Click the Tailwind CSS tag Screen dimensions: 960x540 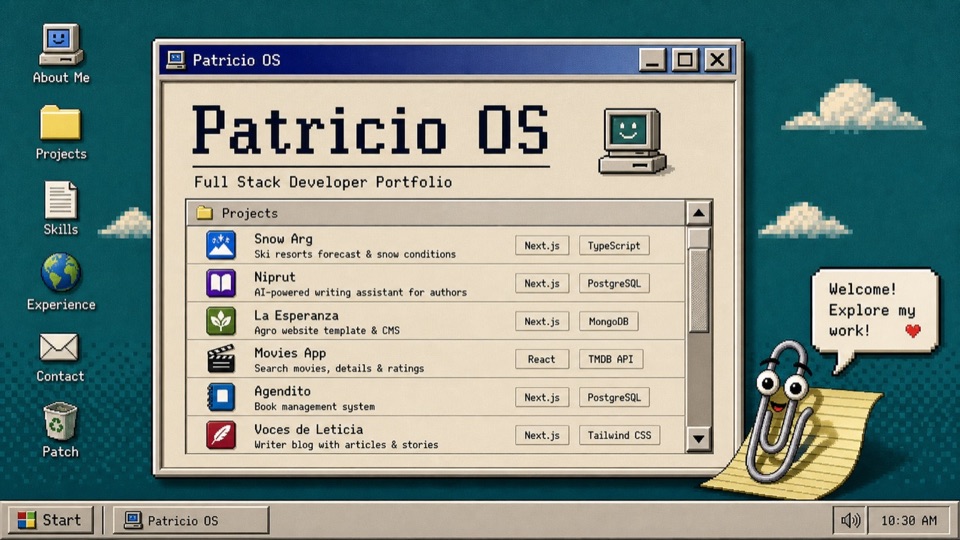[x=620, y=435]
